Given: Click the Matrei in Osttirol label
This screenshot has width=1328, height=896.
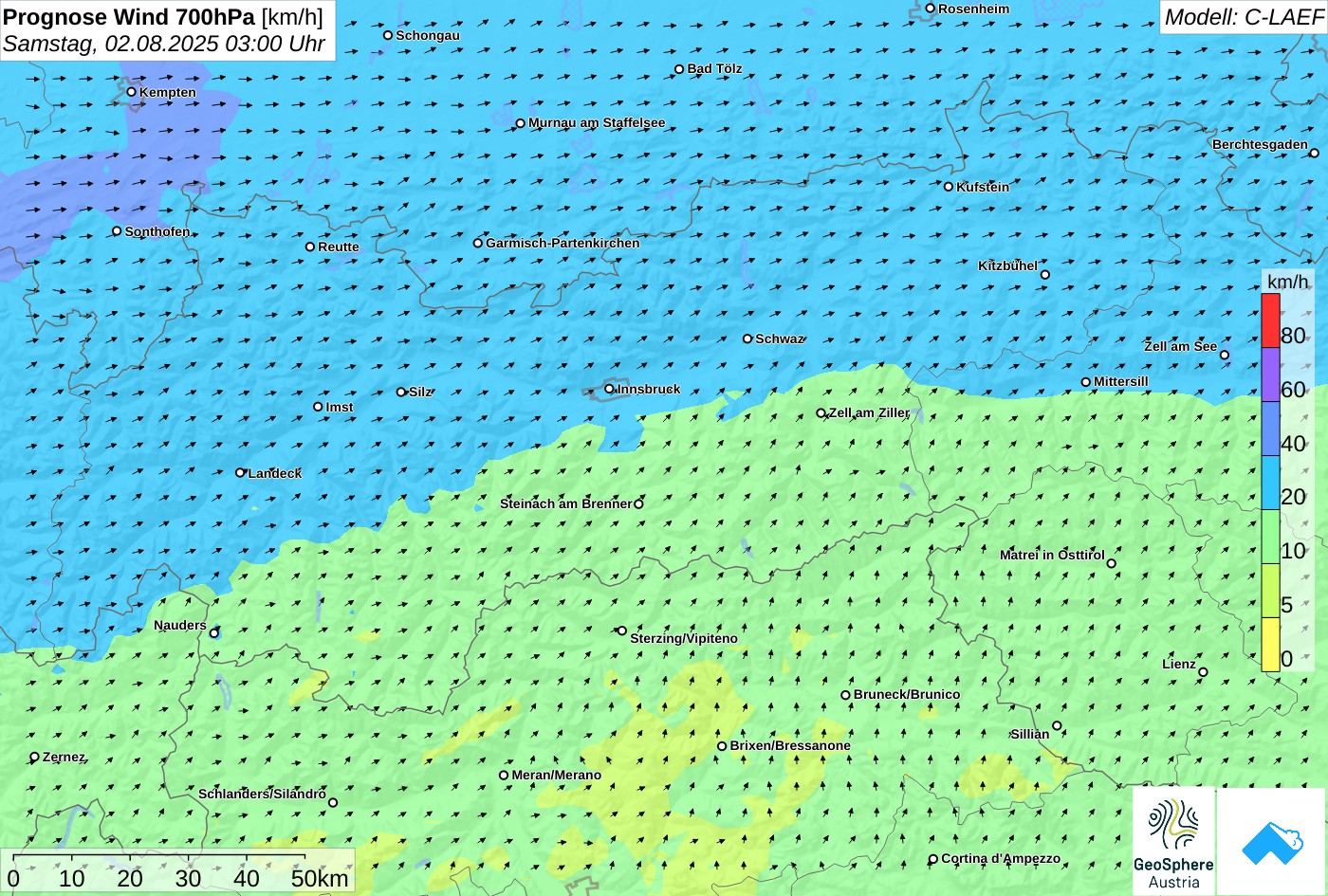Looking at the screenshot, I should [x=1052, y=555].
